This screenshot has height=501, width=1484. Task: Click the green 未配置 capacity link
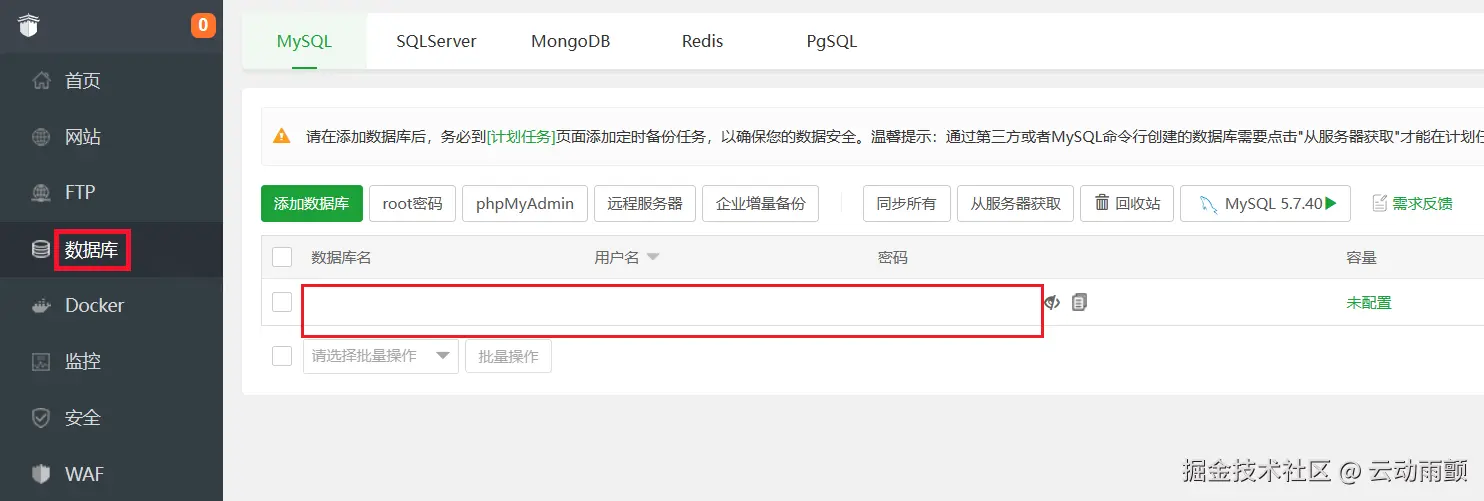(x=1369, y=302)
